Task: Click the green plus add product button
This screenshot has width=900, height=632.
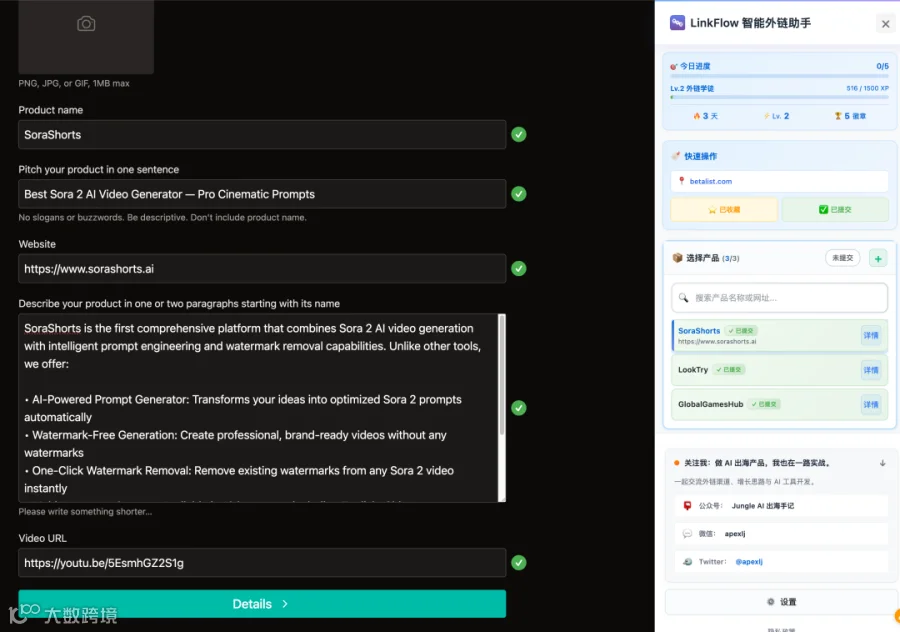Action: 878,259
